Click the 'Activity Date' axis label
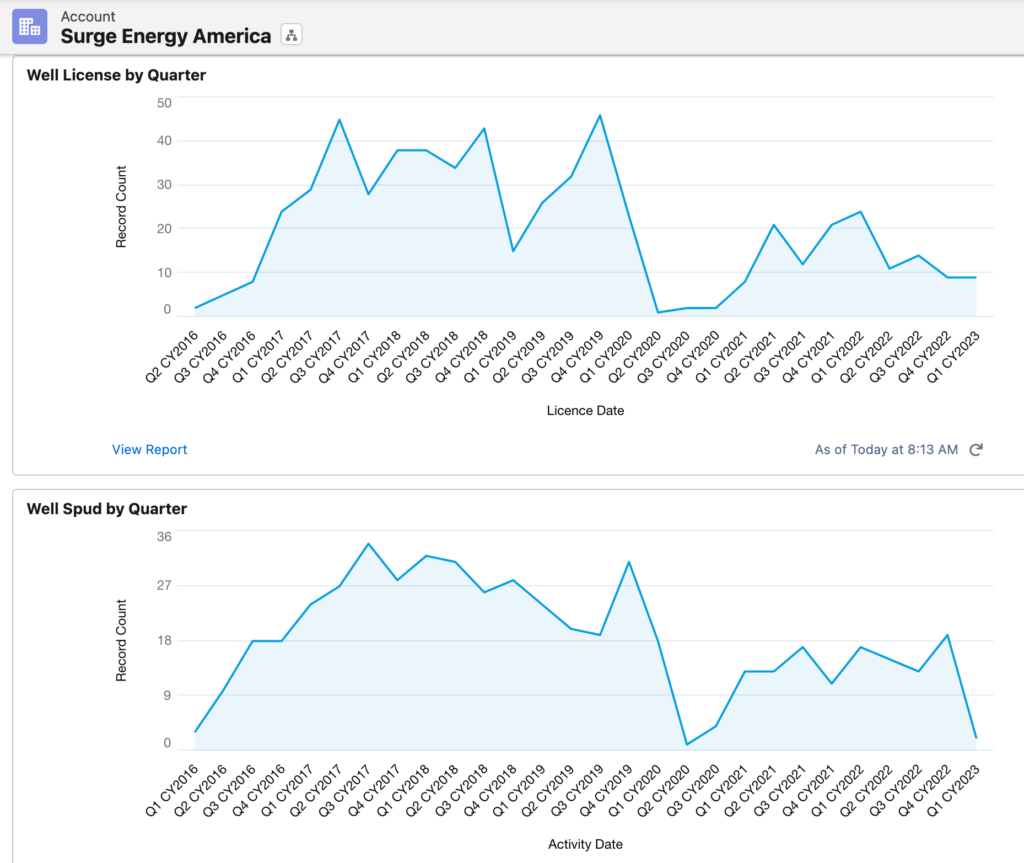The image size is (1024, 863). [x=585, y=844]
